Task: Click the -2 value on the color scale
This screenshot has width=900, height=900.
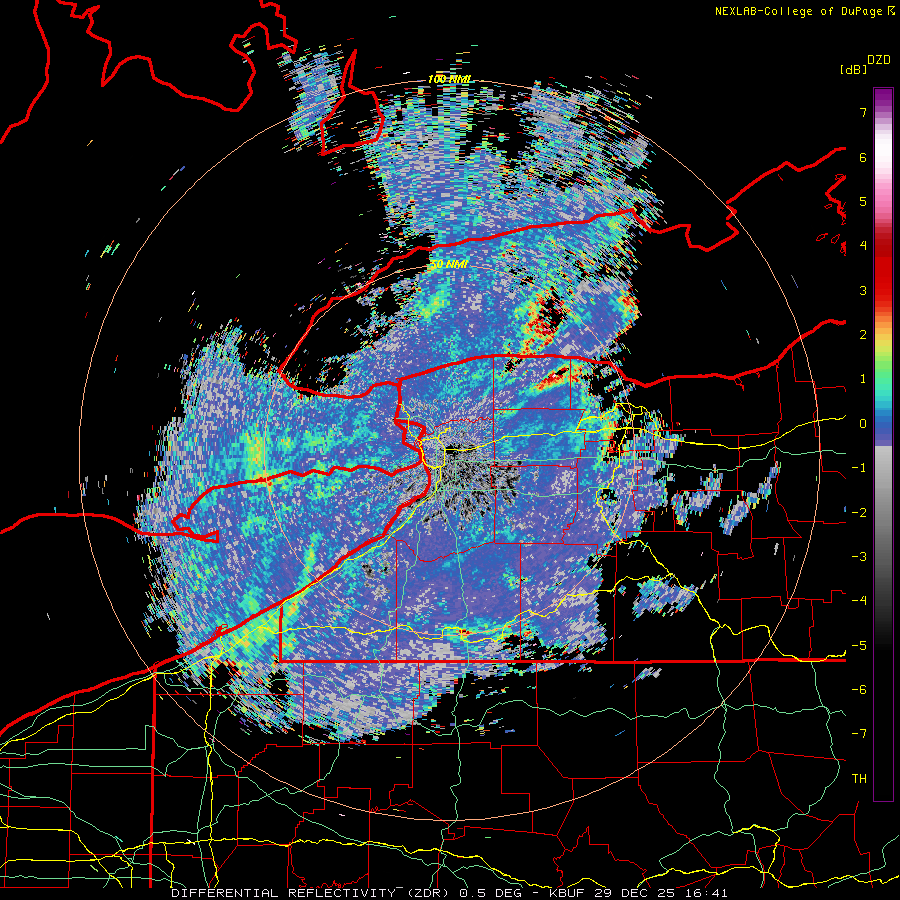Action: (859, 513)
